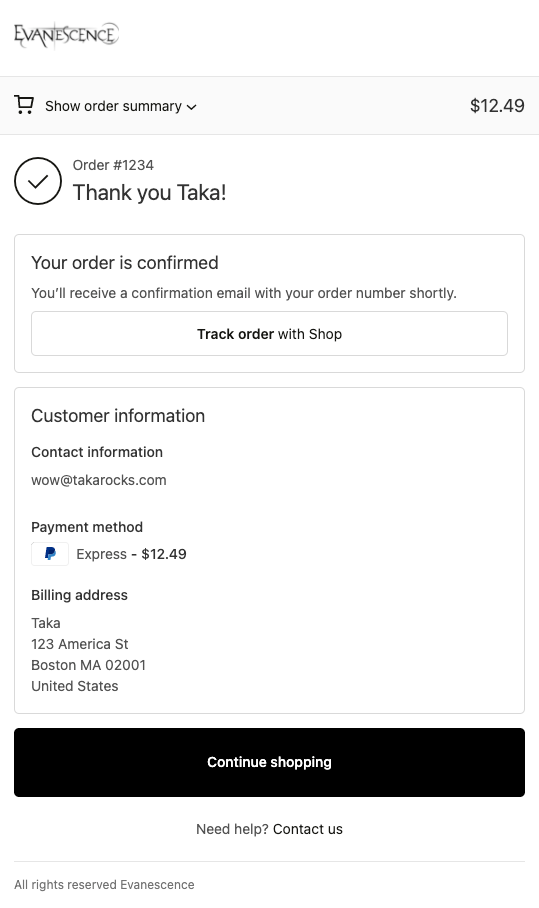Select the wow@takarocks.com email text

pyautogui.click(x=98, y=480)
